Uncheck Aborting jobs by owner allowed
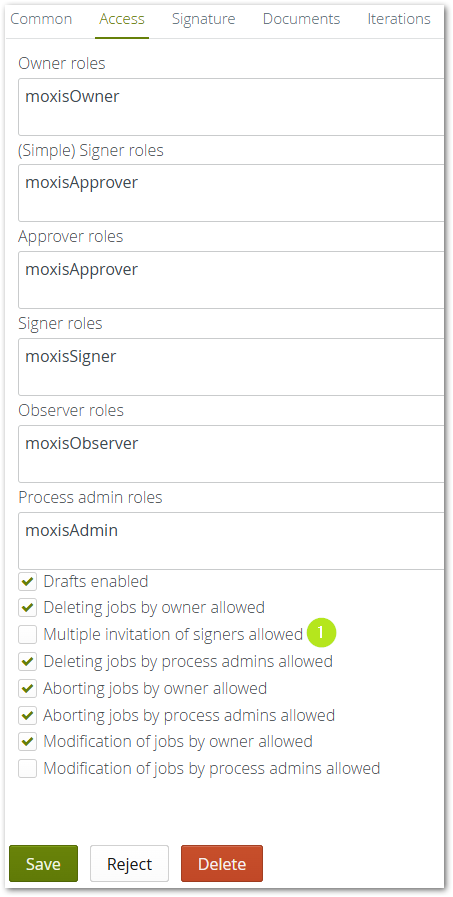This screenshot has height=897, width=453. (x=27, y=688)
